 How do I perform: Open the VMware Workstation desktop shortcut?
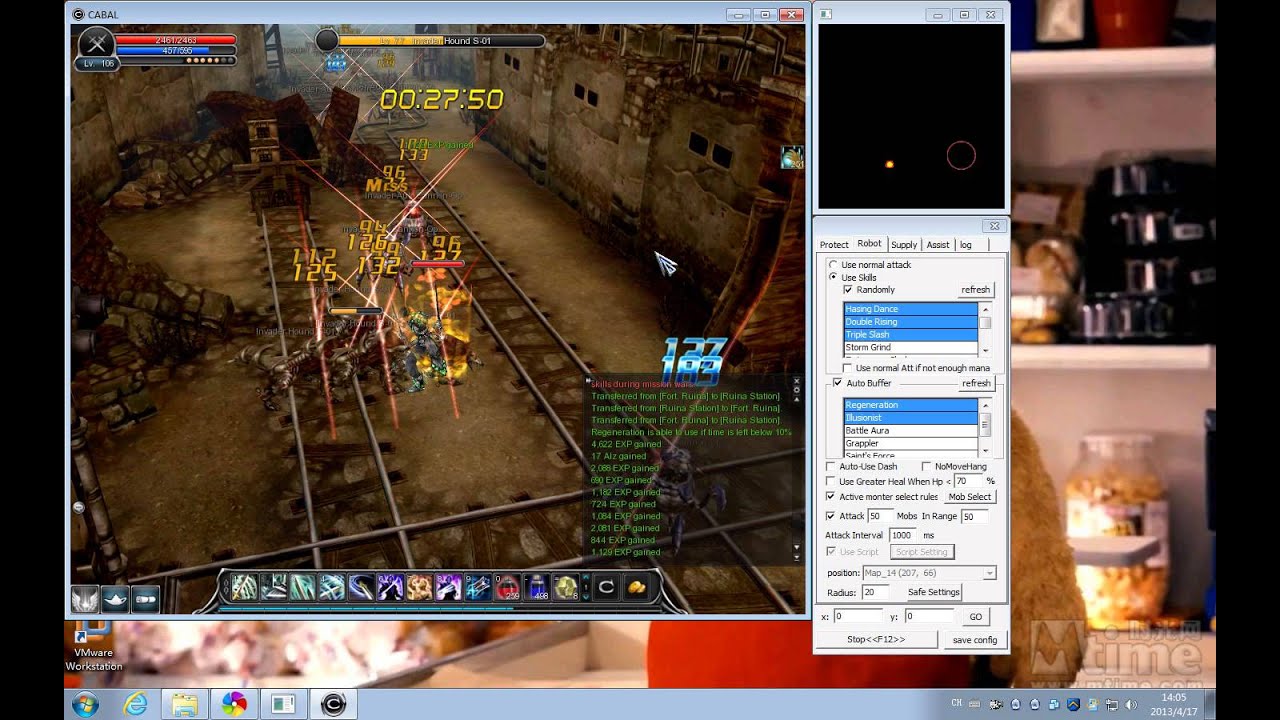point(93,646)
